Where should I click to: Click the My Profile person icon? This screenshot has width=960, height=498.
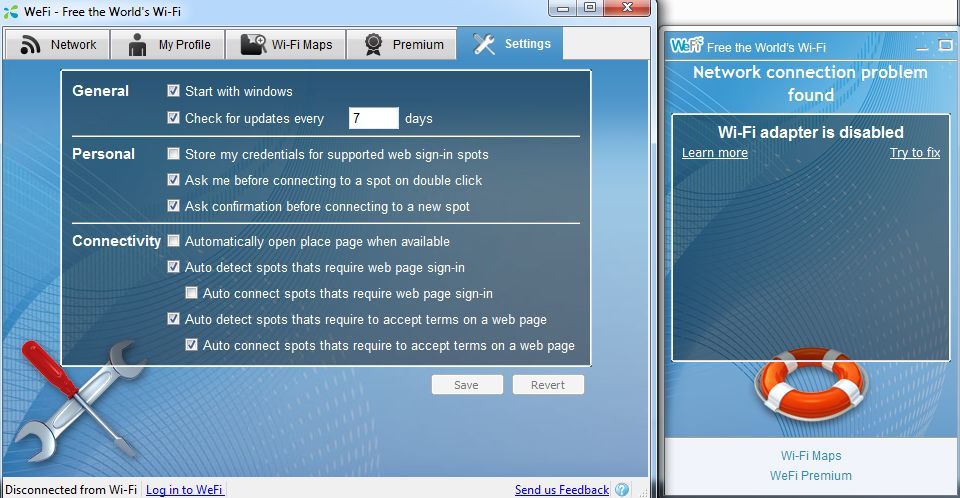(x=137, y=45)
